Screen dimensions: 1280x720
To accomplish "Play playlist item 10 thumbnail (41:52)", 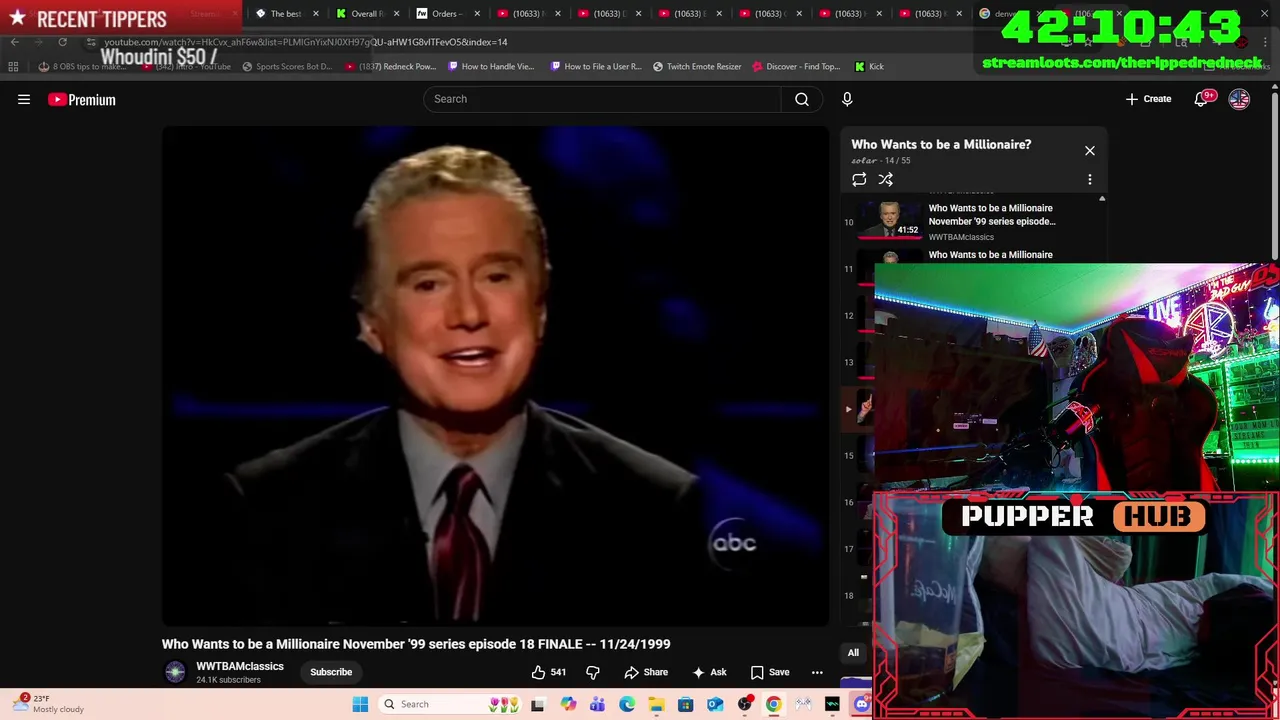I will click(888, 221).
